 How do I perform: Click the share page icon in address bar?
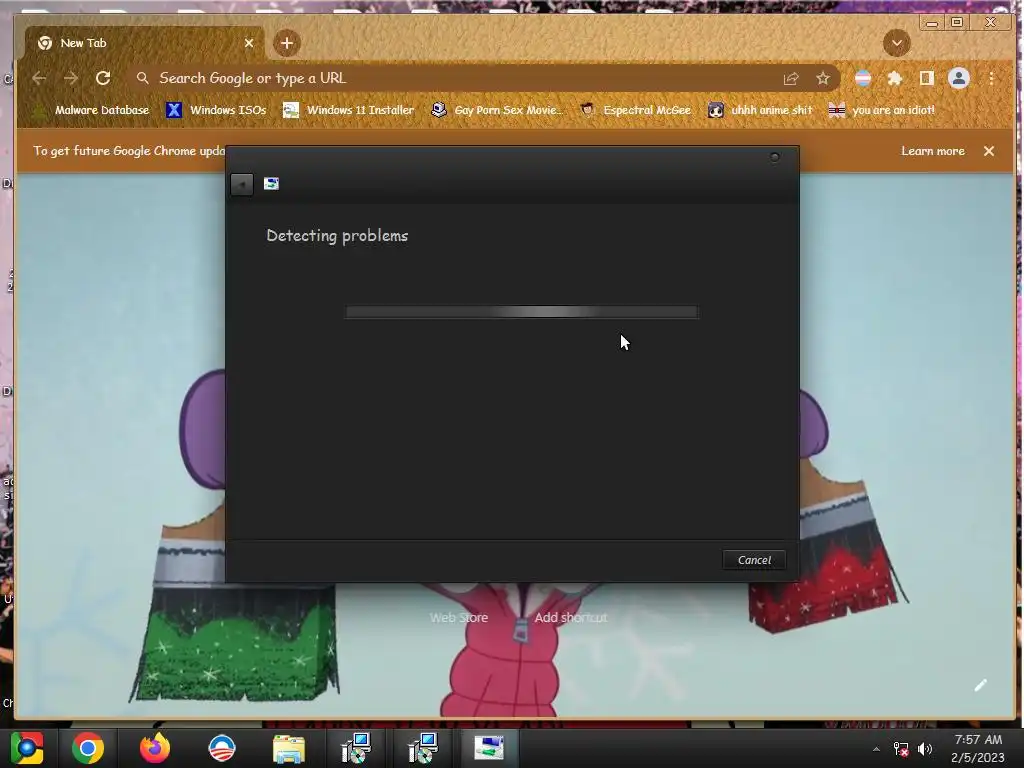(x=791, y=78)
